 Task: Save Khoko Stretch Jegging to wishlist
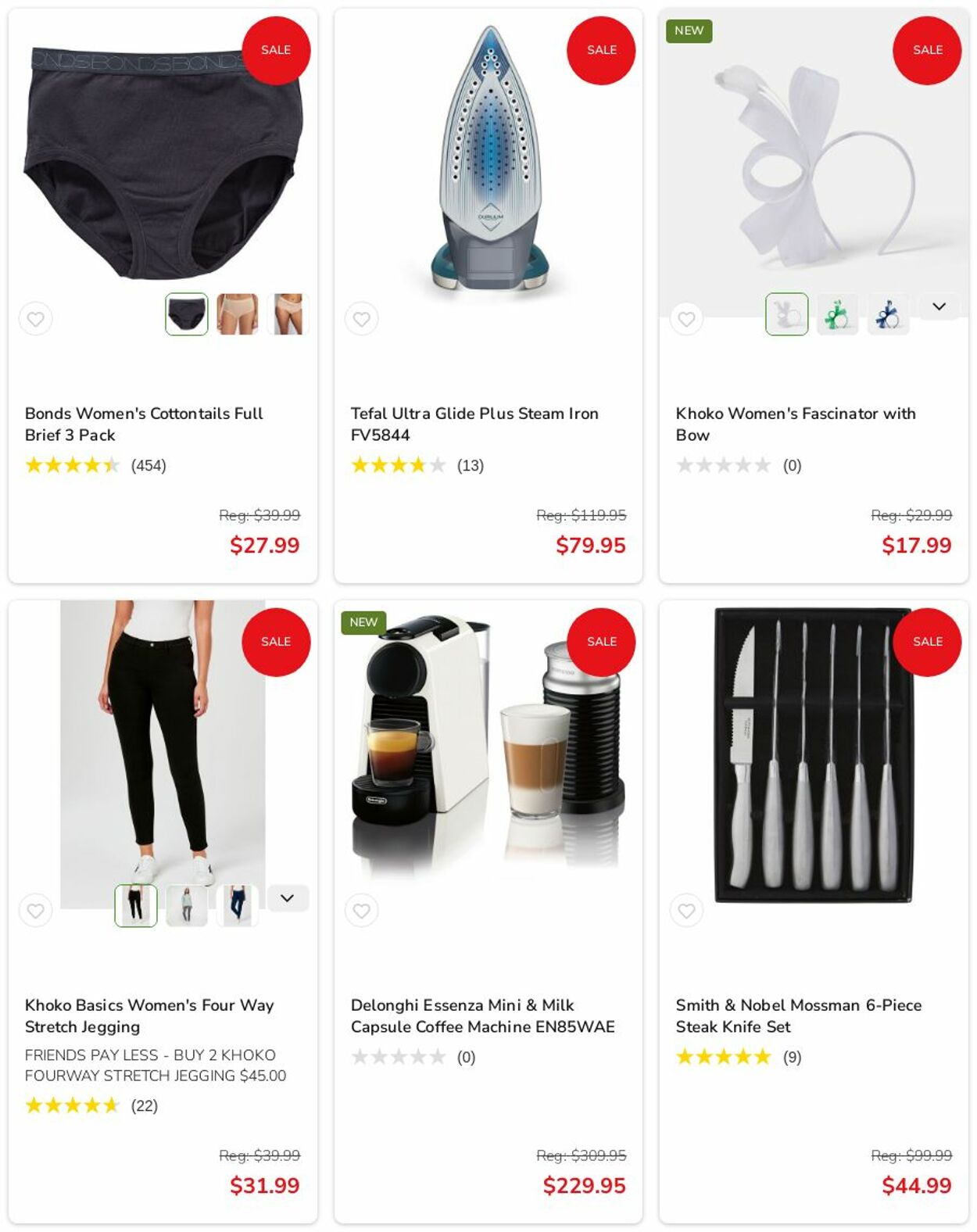35,911
